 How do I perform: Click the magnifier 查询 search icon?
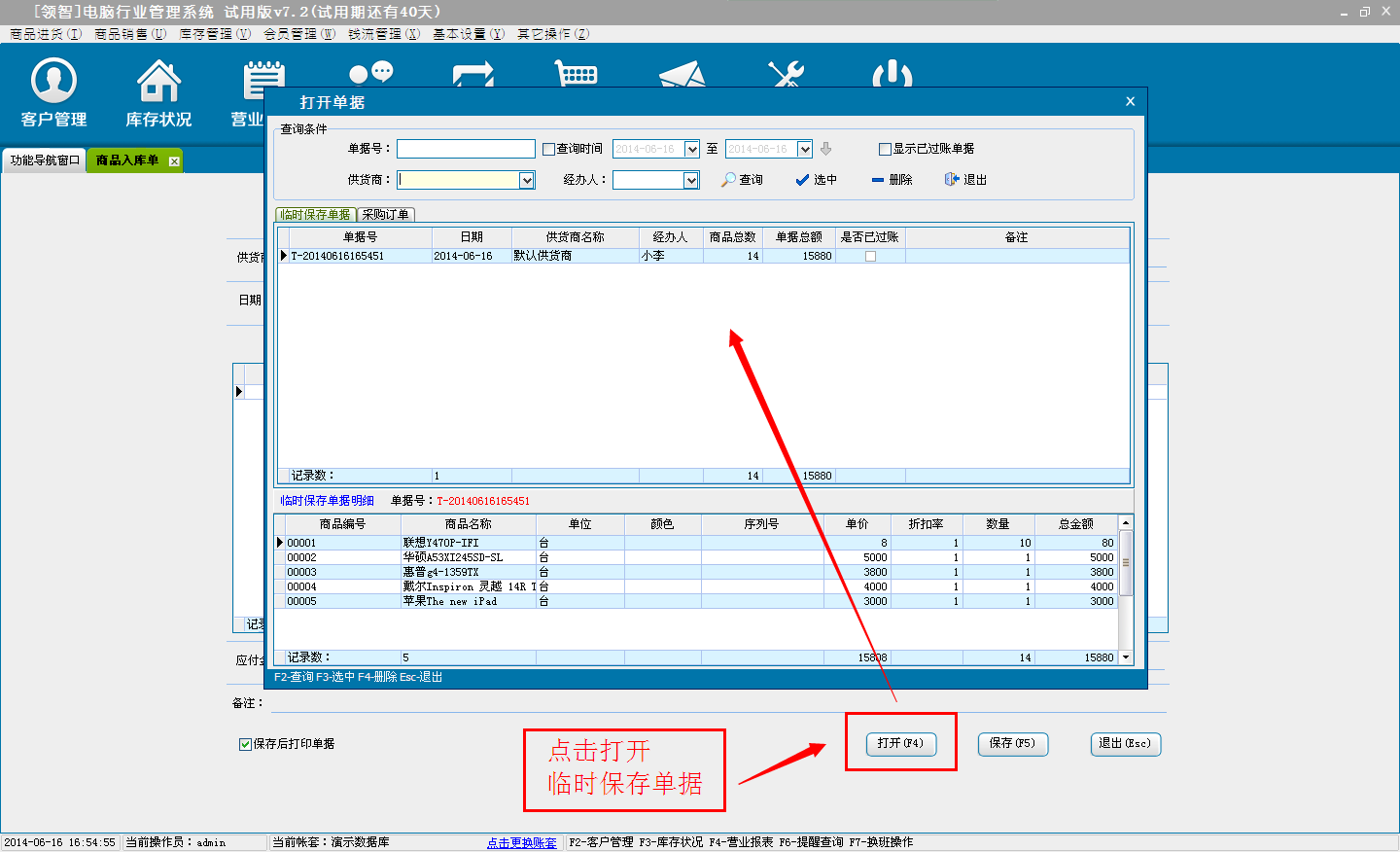pyautogui.click(x=729, y=180)
